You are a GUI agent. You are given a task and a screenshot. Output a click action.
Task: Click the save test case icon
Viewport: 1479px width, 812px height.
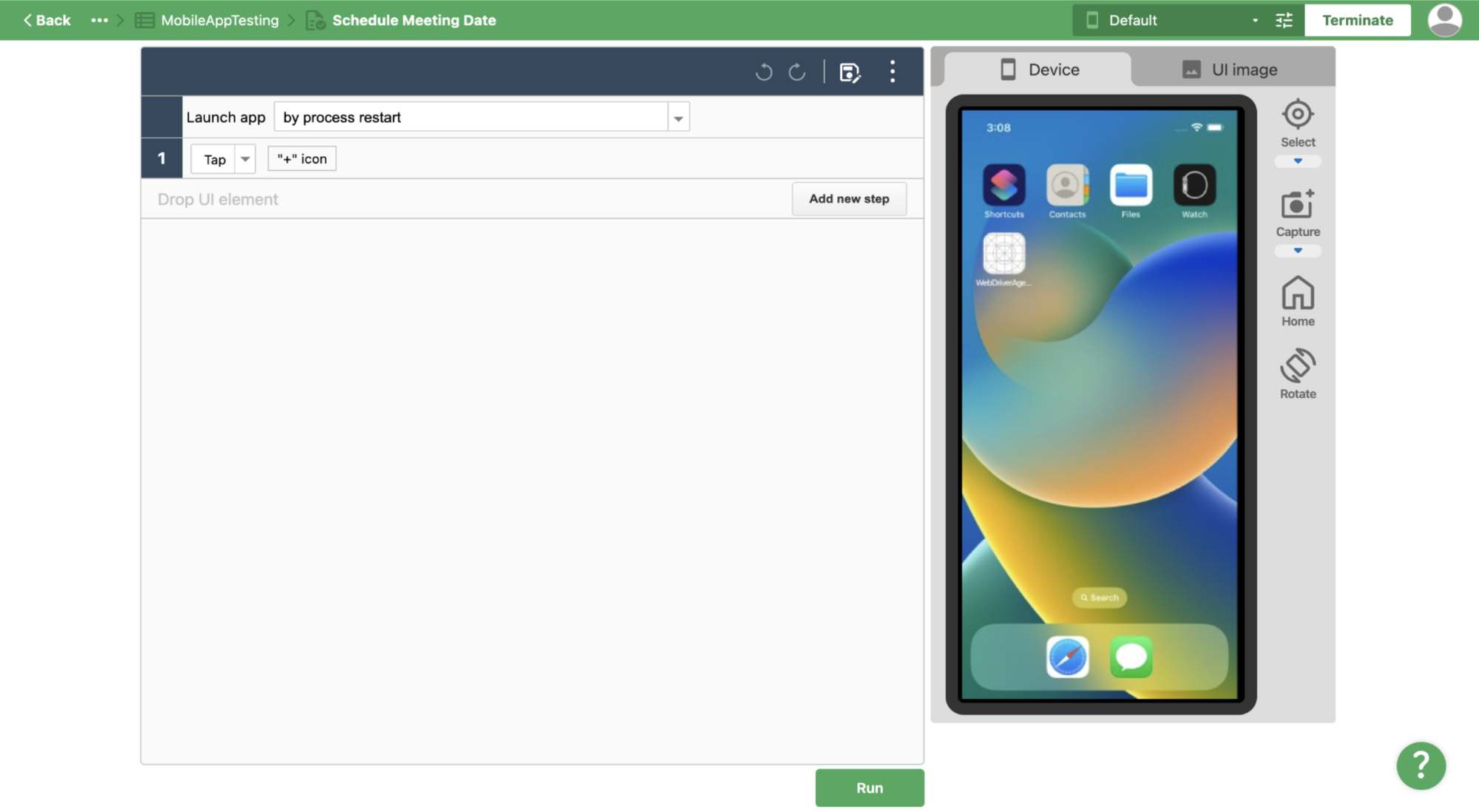[850, 72]
